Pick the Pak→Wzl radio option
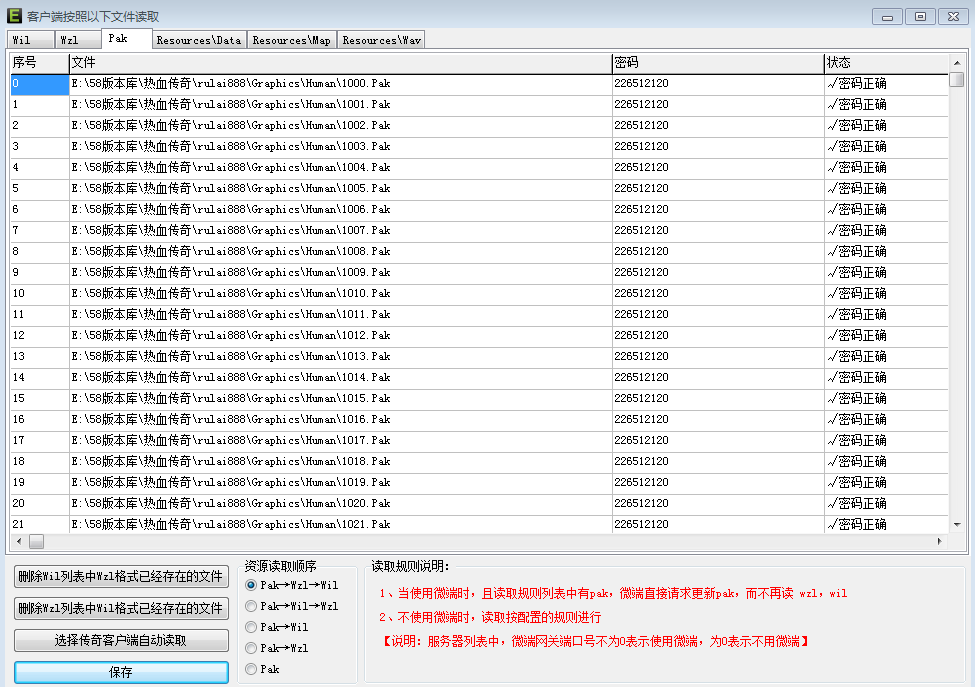The width and height of the screenshot is (975, 687). click(251, 648)
